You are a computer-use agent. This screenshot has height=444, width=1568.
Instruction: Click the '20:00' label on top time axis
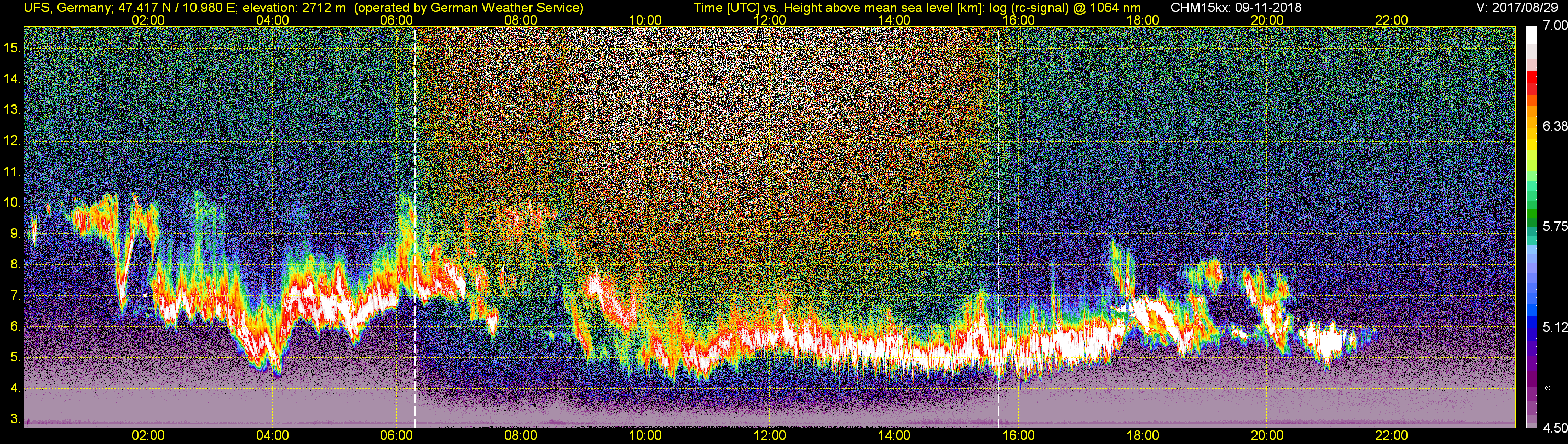click(1267, 20)
